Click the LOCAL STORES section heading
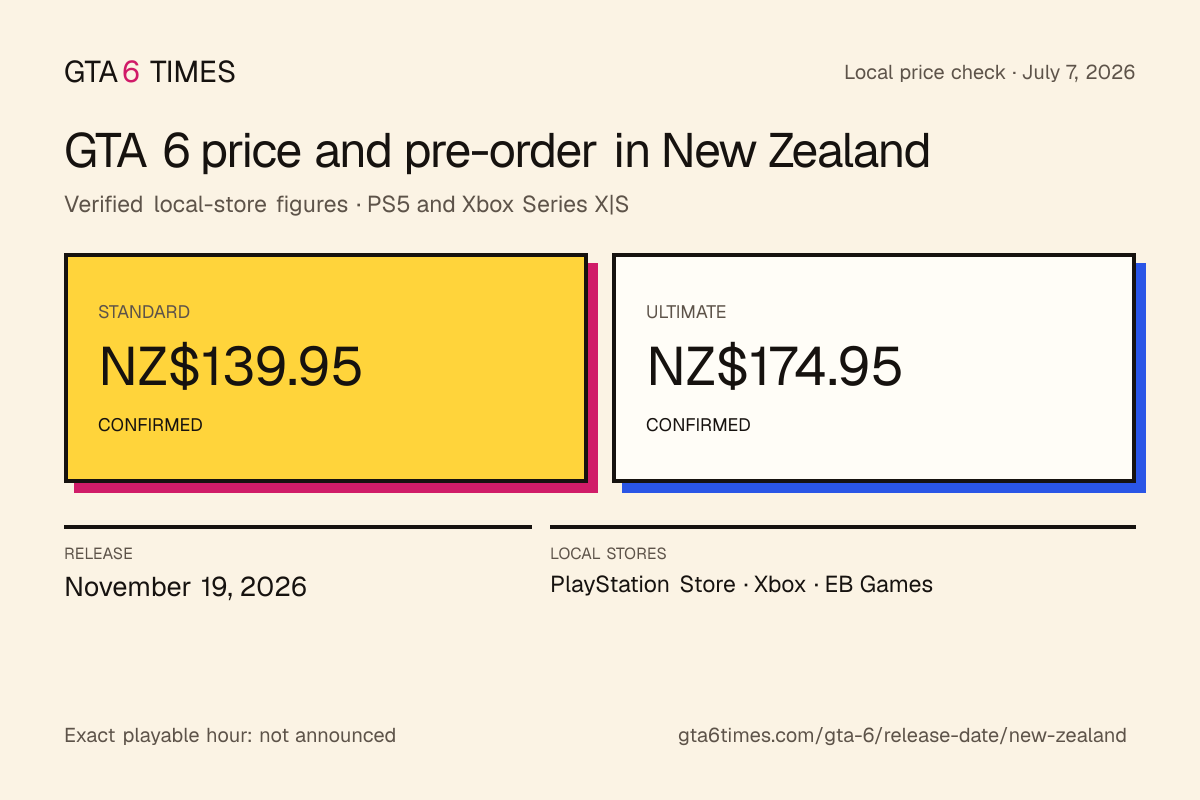The width and height of the screenshot is (1200, 800). [608, 554]
